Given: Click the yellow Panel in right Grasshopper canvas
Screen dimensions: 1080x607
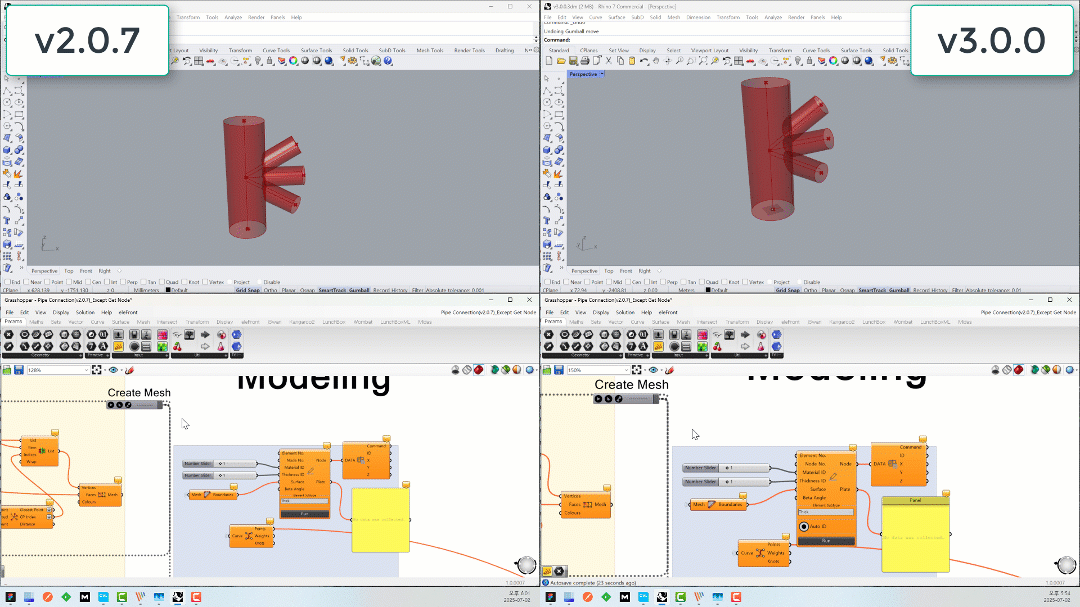Looking at the screenshot, I should click(x=915, y=535).
